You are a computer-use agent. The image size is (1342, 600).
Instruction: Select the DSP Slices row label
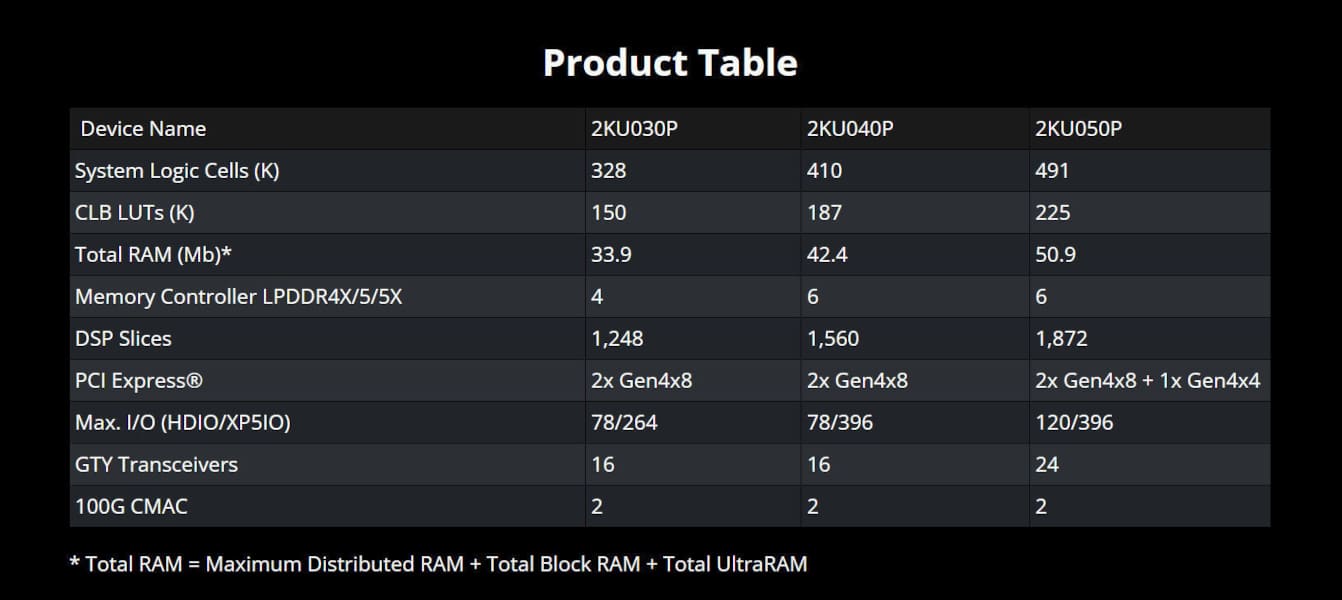(x=123, y=339)
